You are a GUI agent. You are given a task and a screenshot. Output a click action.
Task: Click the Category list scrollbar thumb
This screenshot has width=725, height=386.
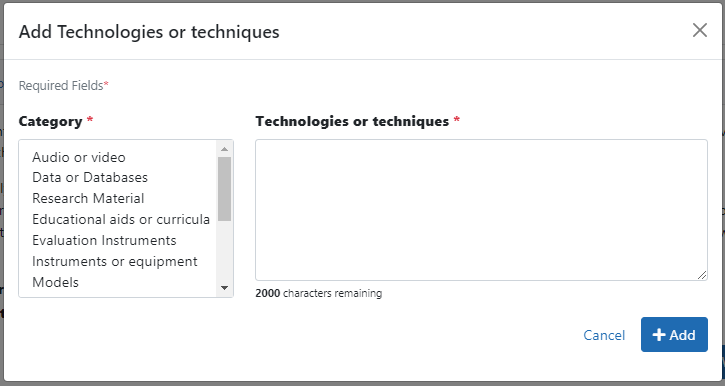(x=224, y=189)
